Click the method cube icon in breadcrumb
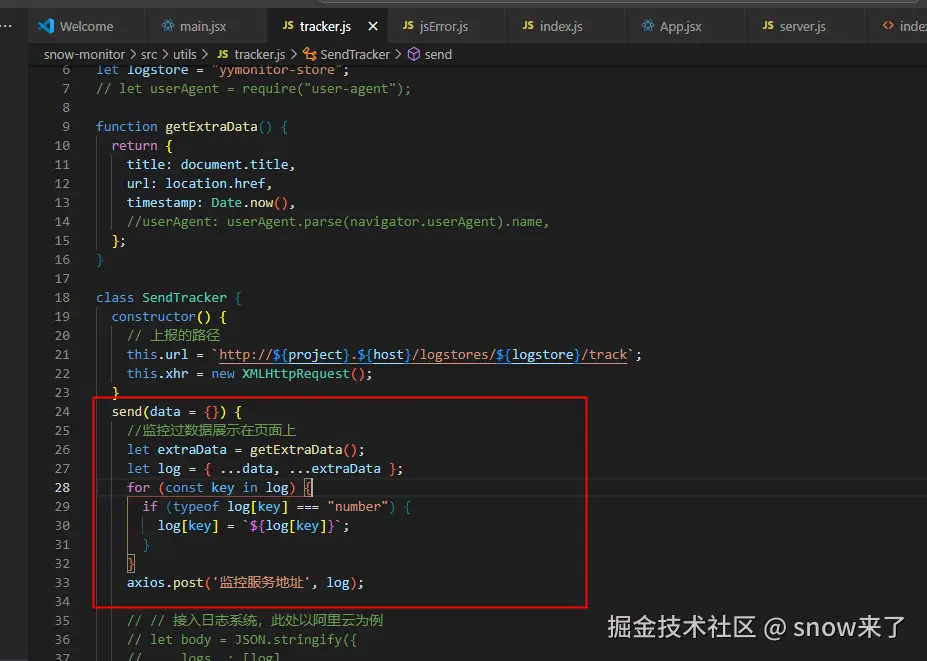Screen dimensions: 927x661 click(414, 54)
